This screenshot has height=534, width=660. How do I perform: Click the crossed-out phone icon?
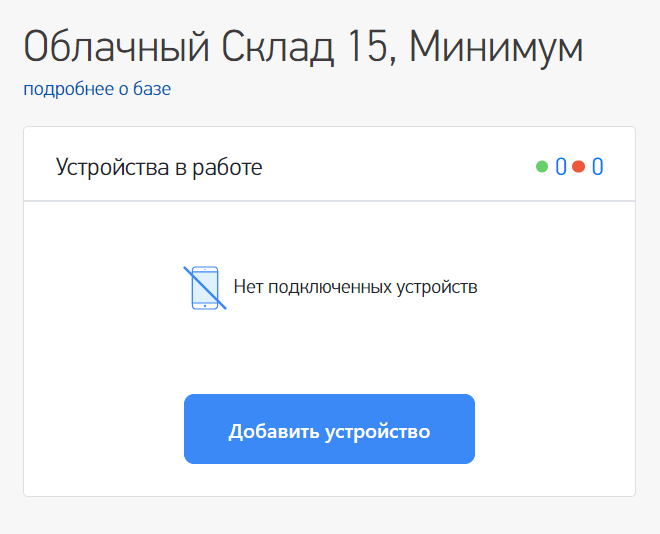pos(205,288)
